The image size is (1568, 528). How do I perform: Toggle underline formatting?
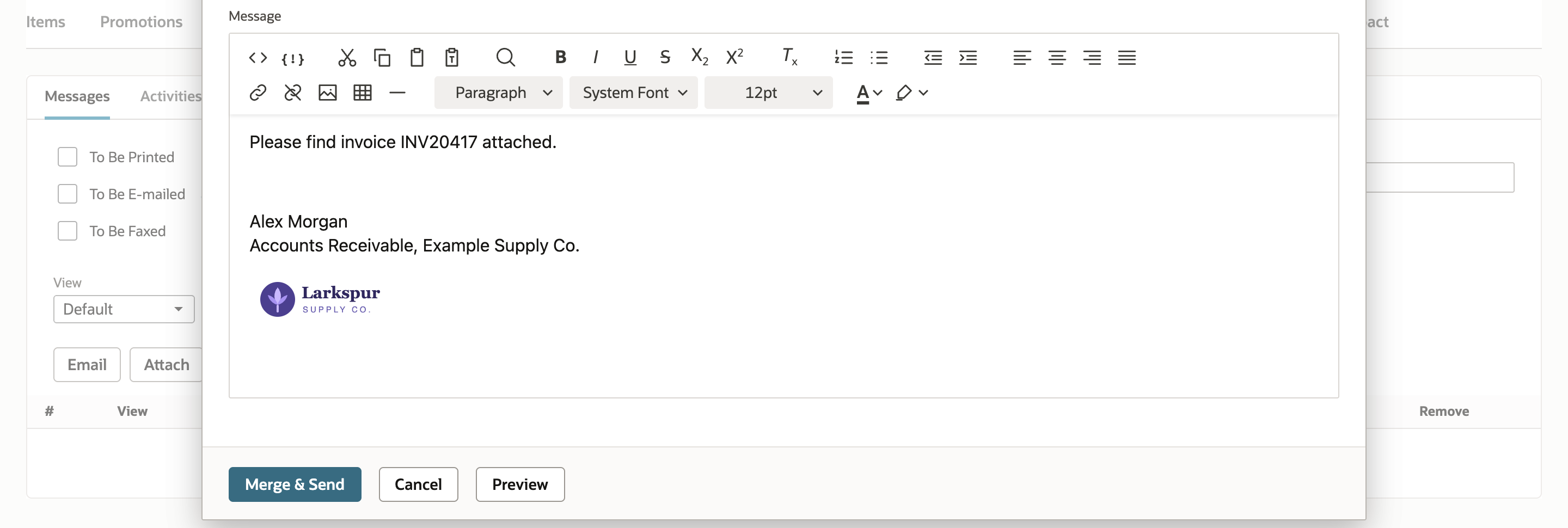click(630, 58)
